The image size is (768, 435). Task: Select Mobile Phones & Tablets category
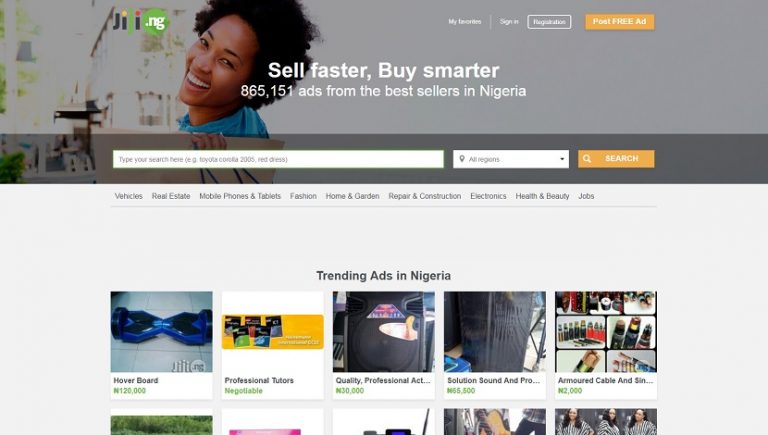coord(240,196)
